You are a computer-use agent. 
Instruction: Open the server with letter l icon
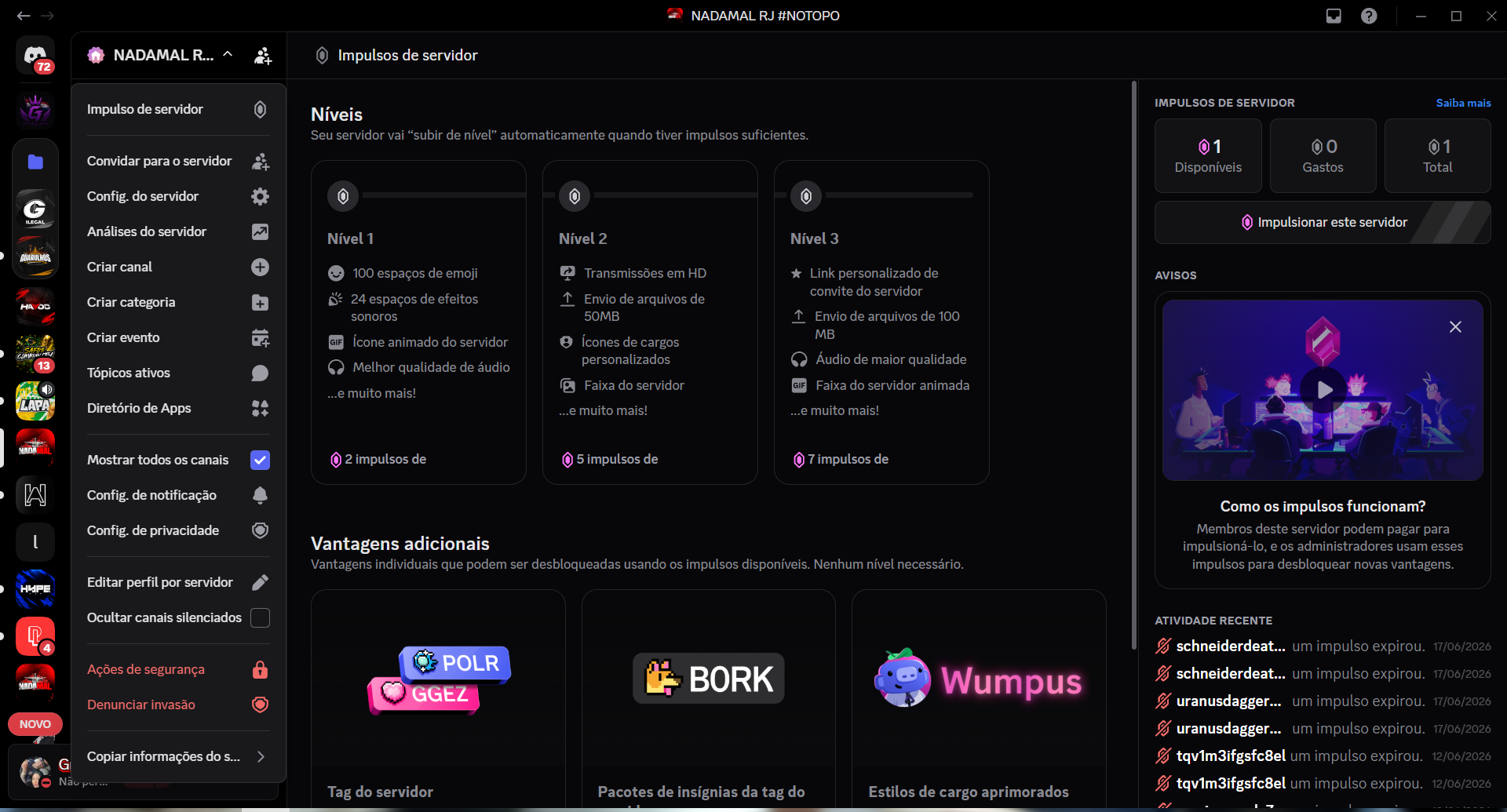click(x=35, y=542)
